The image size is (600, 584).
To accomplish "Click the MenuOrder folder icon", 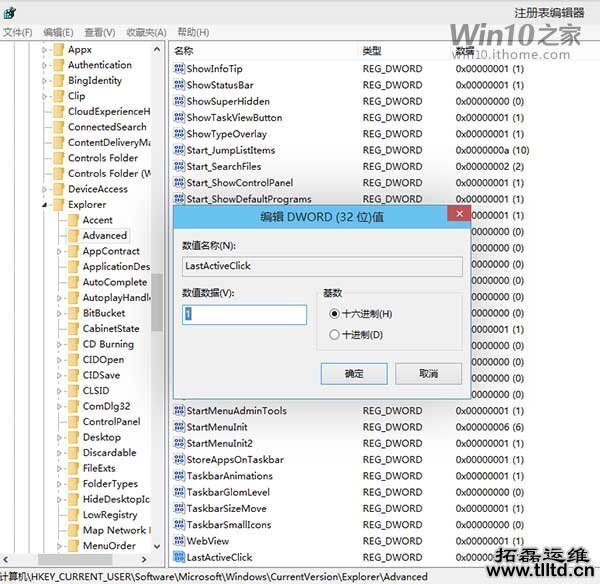I will tap(73, 546).
